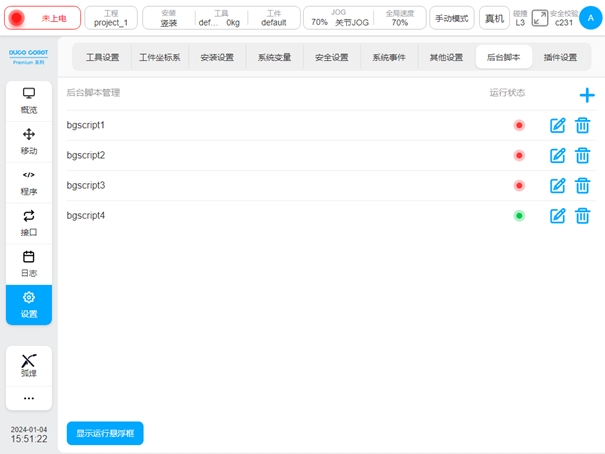The width and height of the screenshot is (605, 454).
Task: Switch to the 工具设置 tab
Action: coord(102,58)
